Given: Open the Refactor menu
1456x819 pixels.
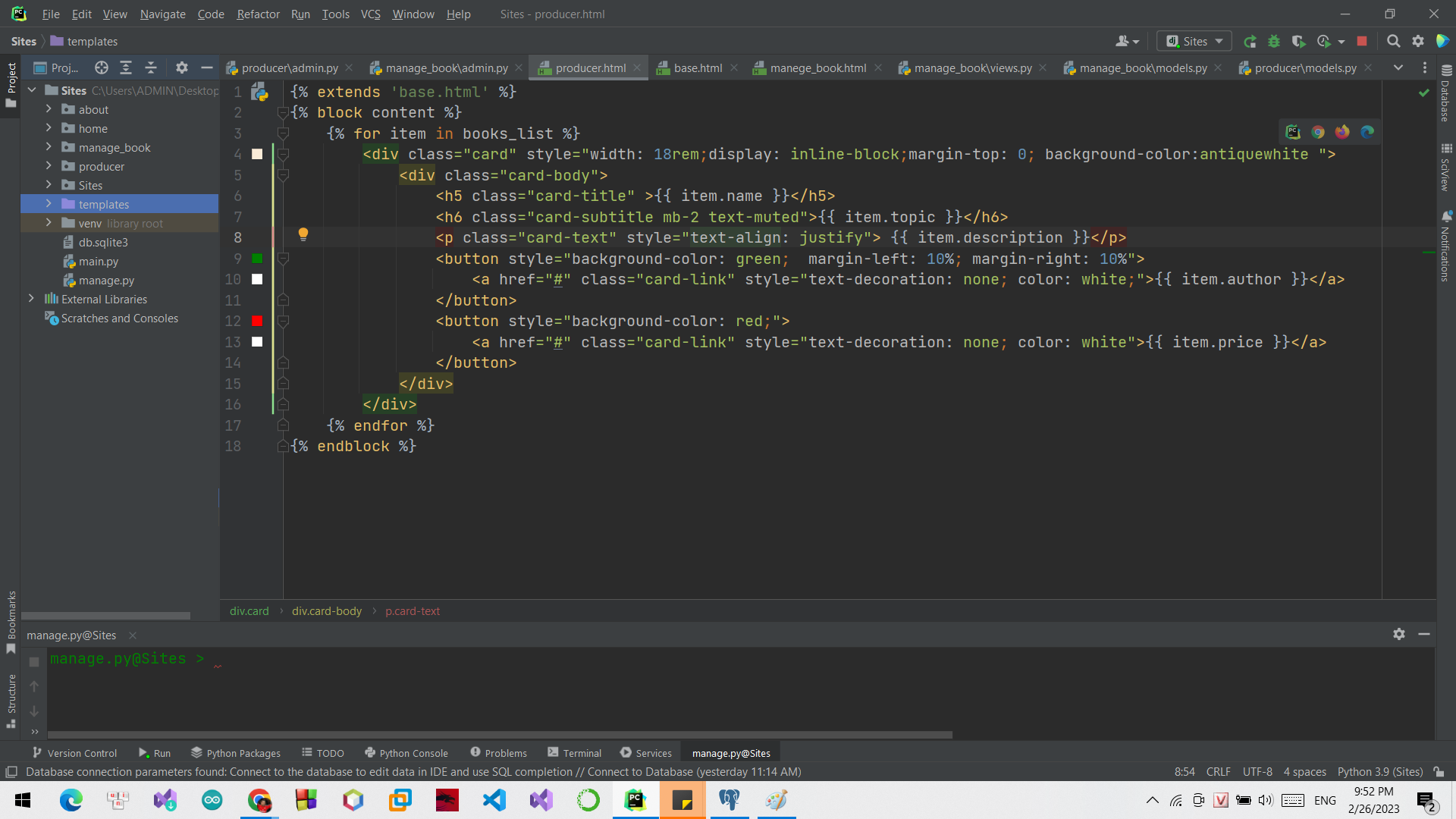Looking at the screenshot, I should click(258, 14).
